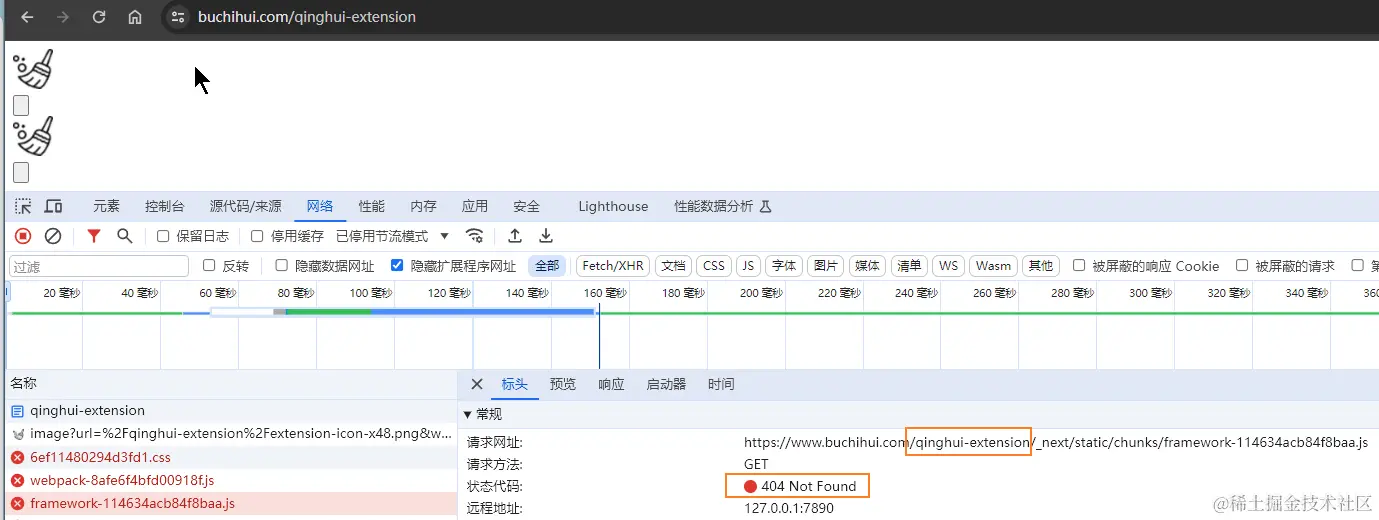Open the Lighthouse tab

(613, 206)
